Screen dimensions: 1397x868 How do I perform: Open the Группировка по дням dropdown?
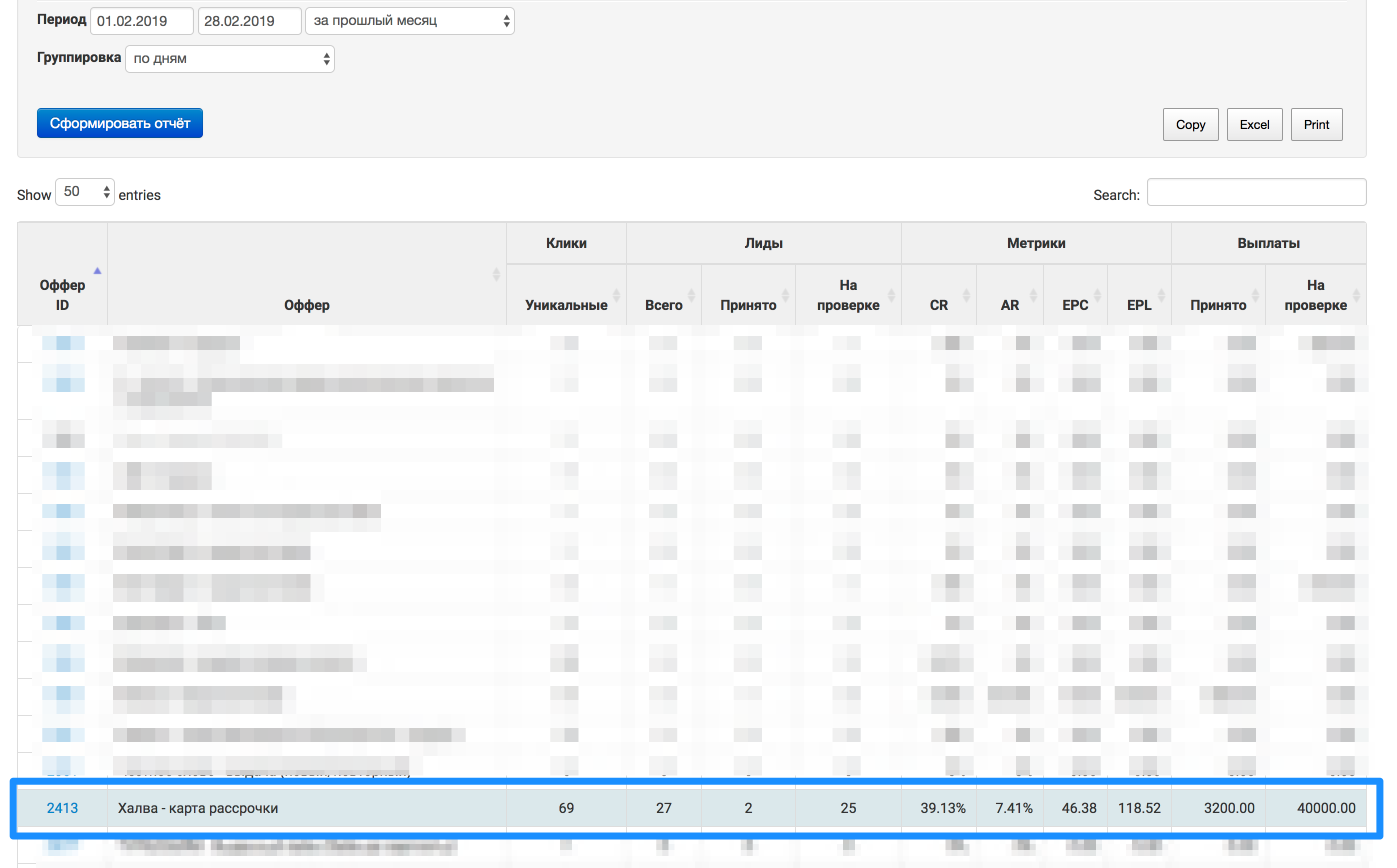point(229,59)
